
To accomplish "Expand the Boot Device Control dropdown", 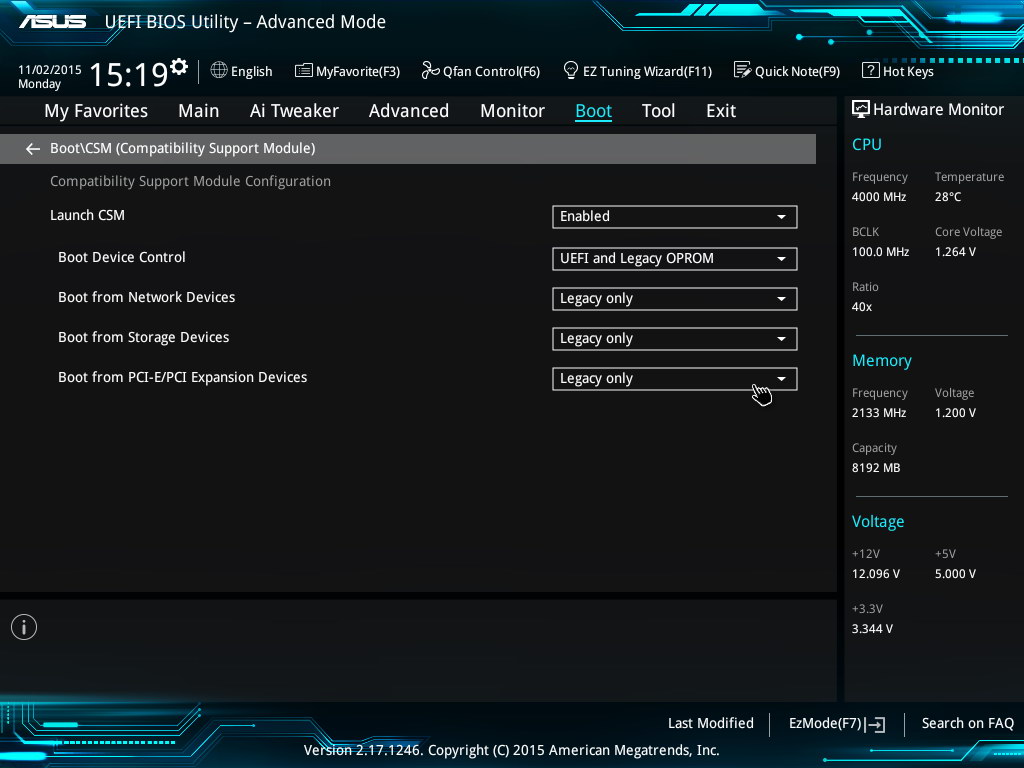I will click(674, 258).
